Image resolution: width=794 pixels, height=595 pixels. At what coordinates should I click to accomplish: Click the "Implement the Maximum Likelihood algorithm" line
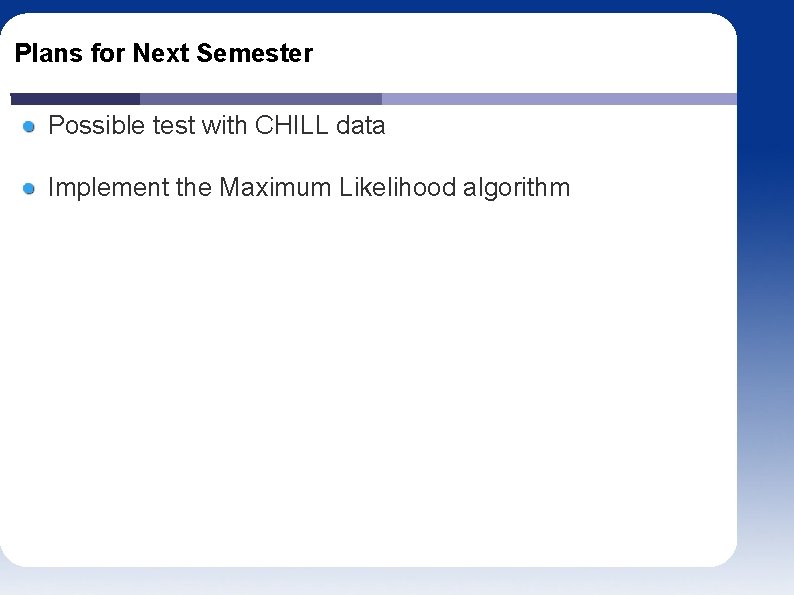point(309,188)
